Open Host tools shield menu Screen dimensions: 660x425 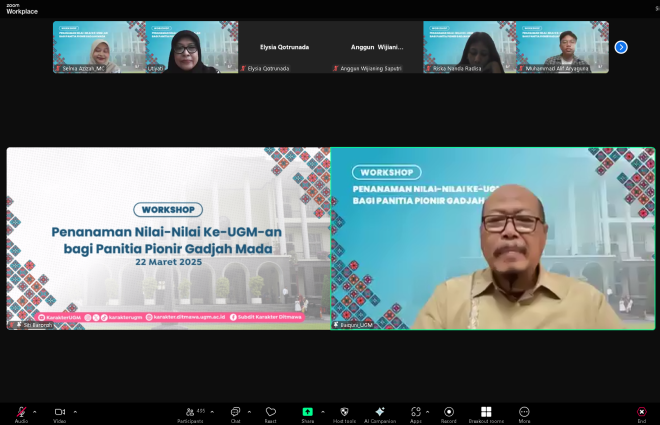[344, 412]
